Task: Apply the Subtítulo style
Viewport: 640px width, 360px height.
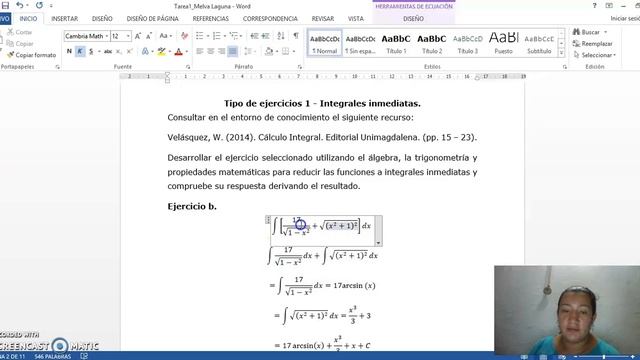Action: pyautogui.click(x=539, y=43)
